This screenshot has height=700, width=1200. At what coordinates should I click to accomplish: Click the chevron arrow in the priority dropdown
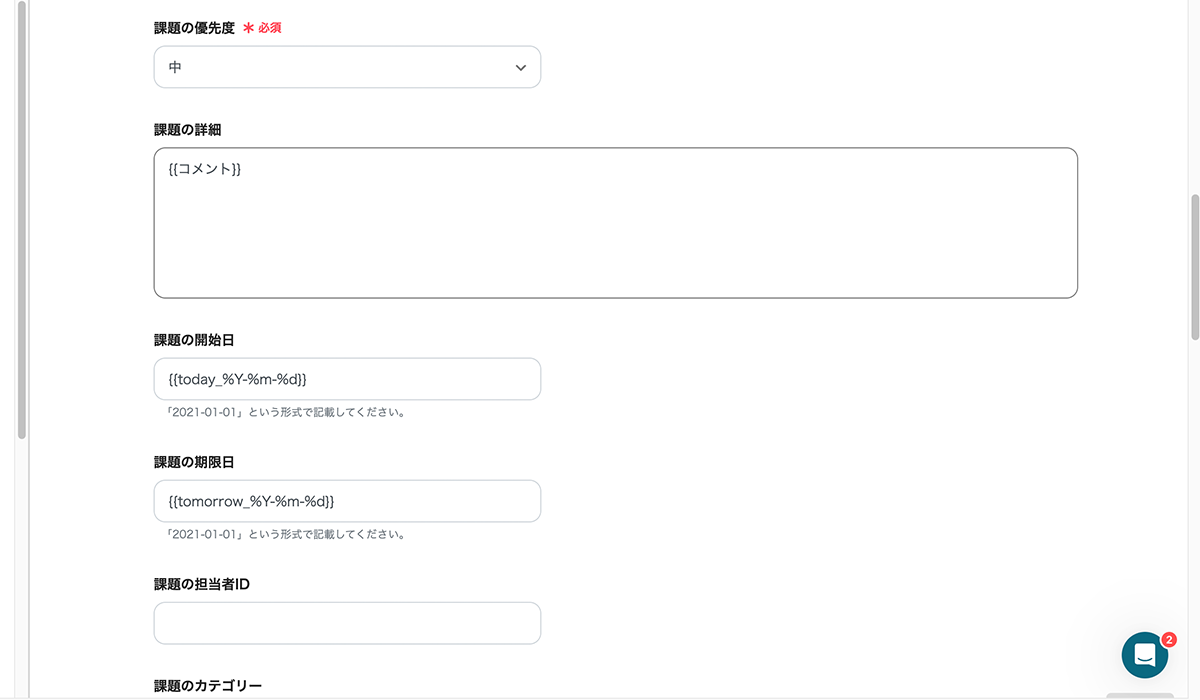coord(520,68)
